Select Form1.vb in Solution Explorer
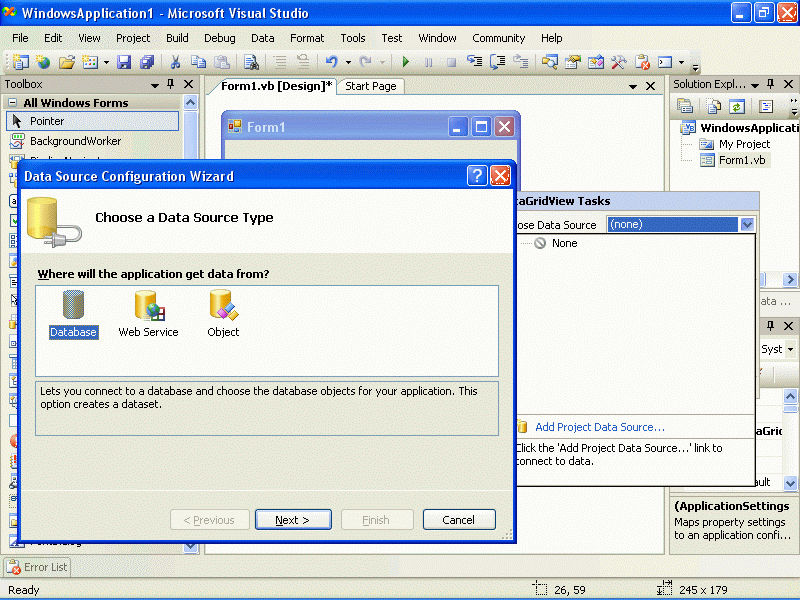Viewport: 800px width, 600px height. (x=742, y=160)
